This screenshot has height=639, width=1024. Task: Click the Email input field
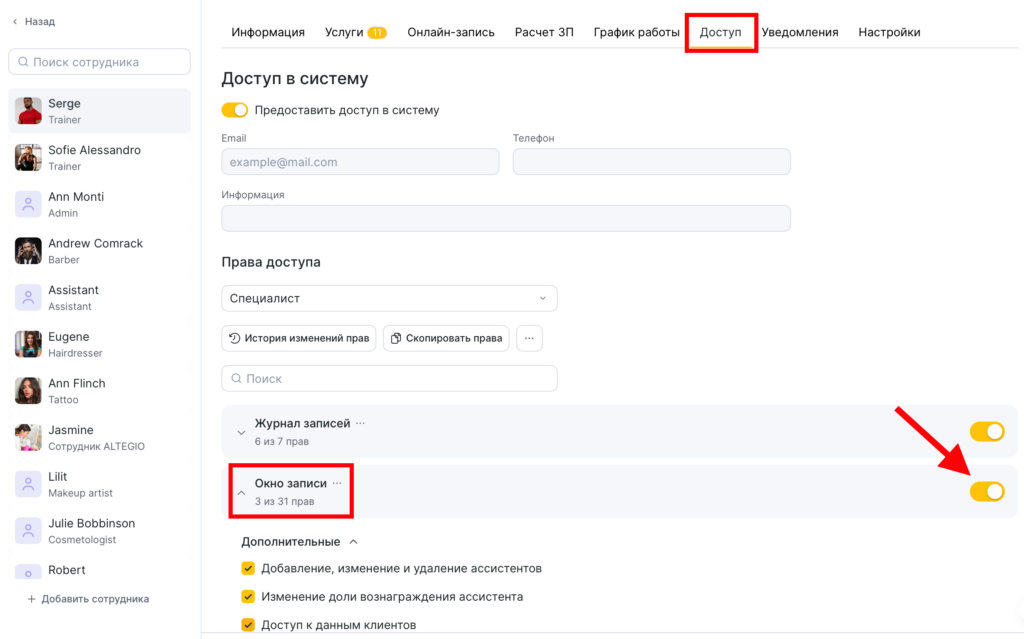coord(360,162)
